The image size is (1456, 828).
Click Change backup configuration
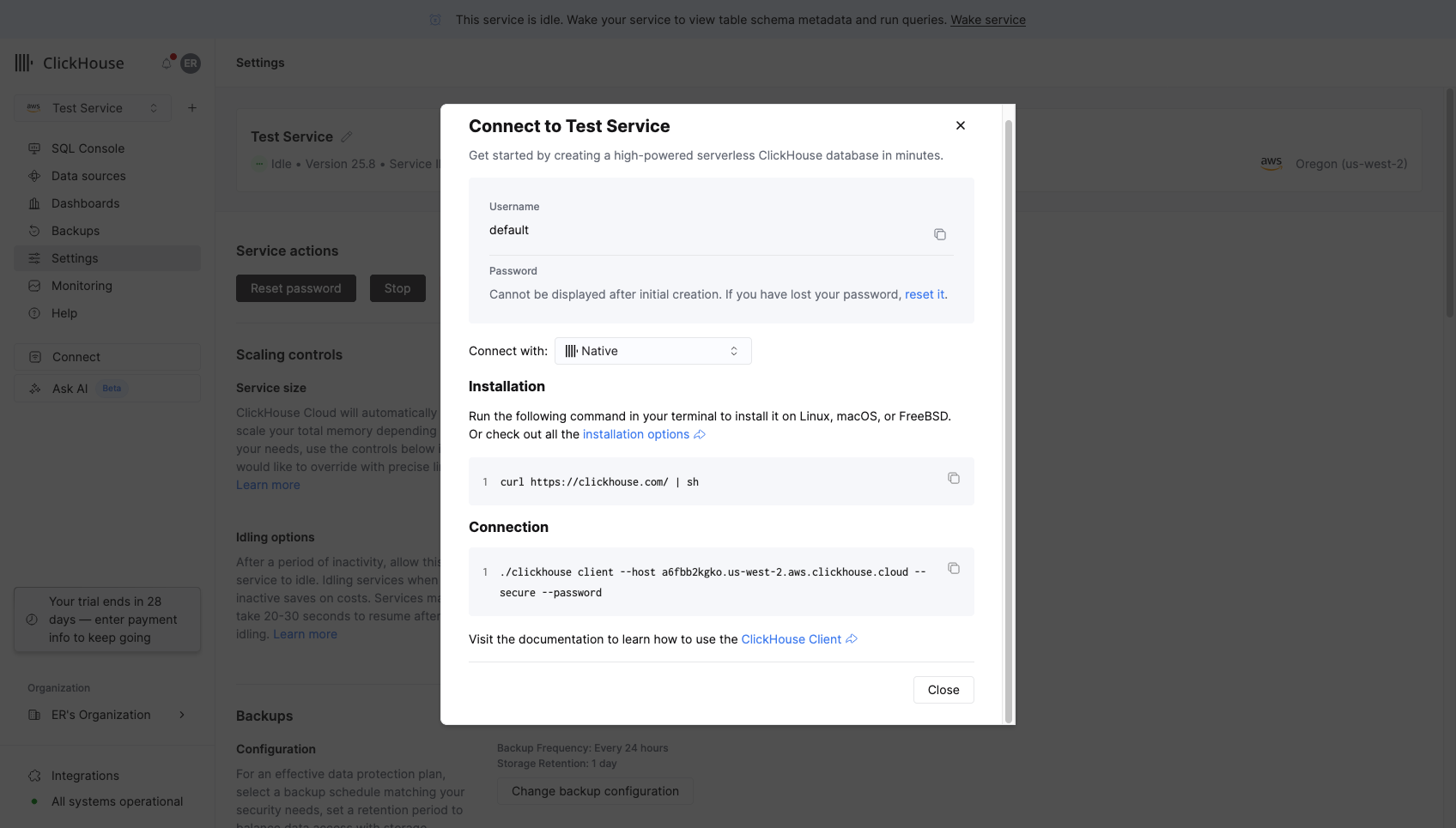(595, 791)
